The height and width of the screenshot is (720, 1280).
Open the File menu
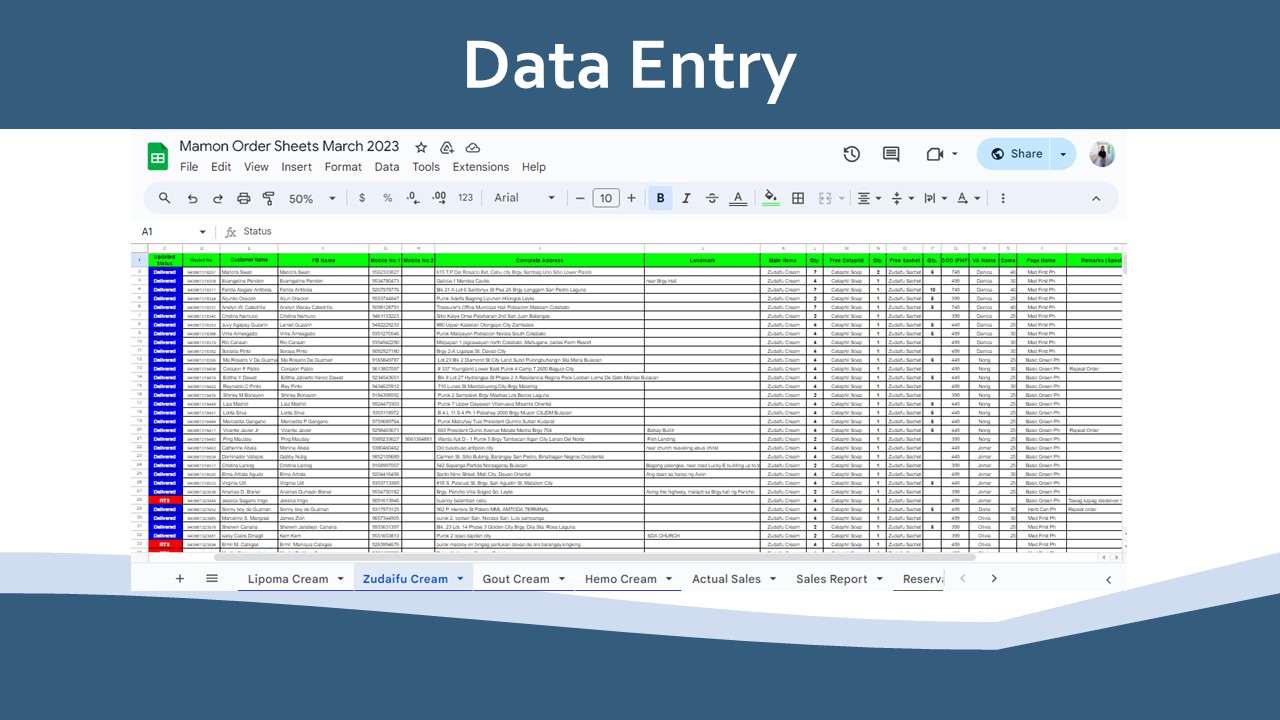coord(189,167)
